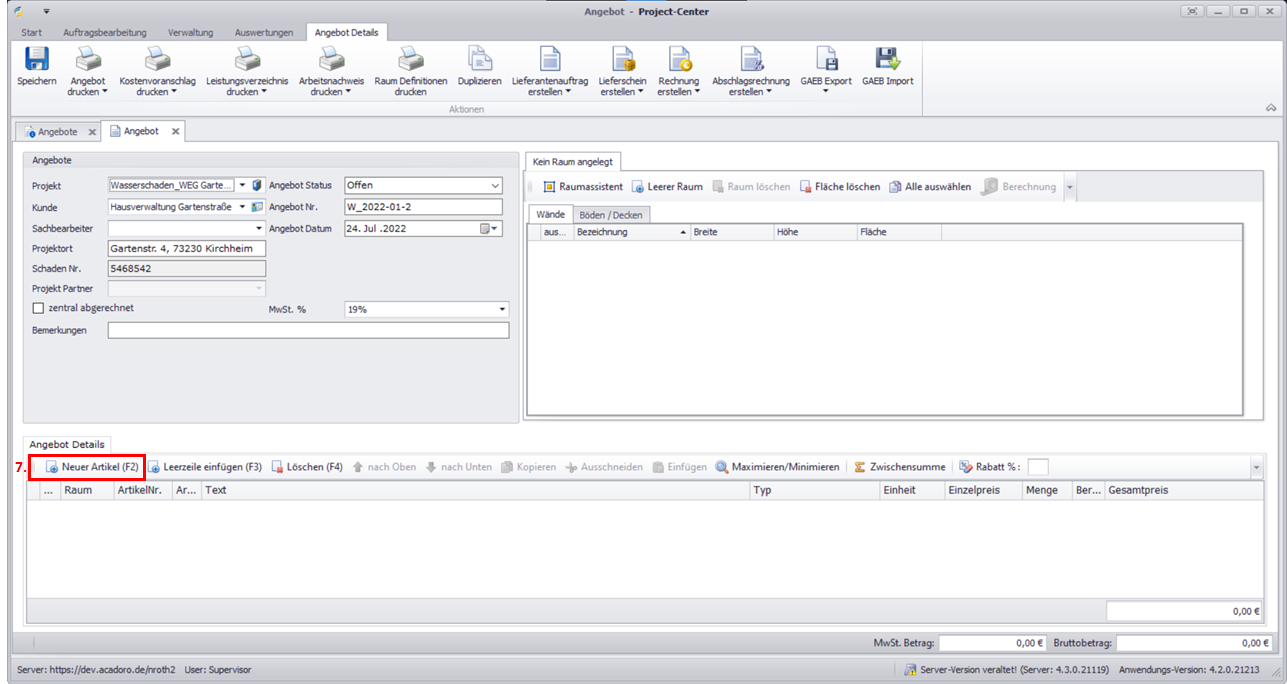Screen dimensions: 1287x684
Task: Click the Duplizieren ribbon icon
Action: (479, 59)
